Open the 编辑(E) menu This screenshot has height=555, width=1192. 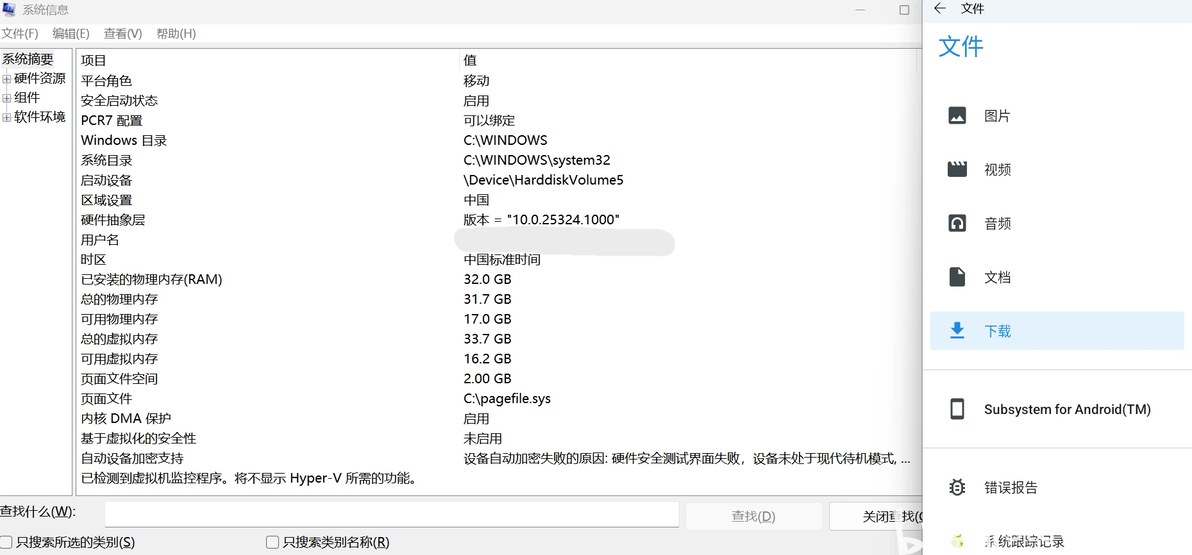[71, 33]
